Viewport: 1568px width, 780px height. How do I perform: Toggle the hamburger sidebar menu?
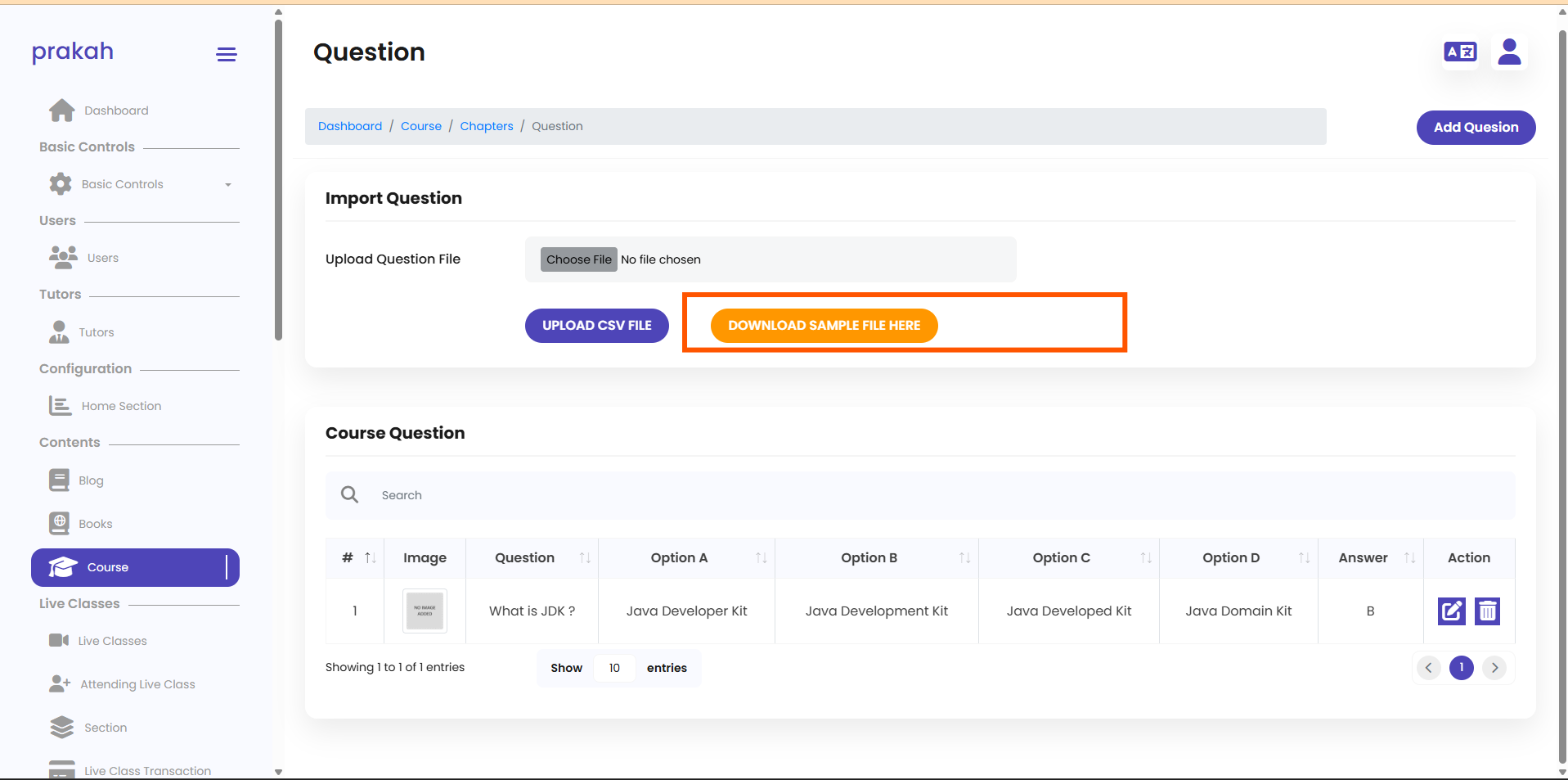[x=227, y=55]
